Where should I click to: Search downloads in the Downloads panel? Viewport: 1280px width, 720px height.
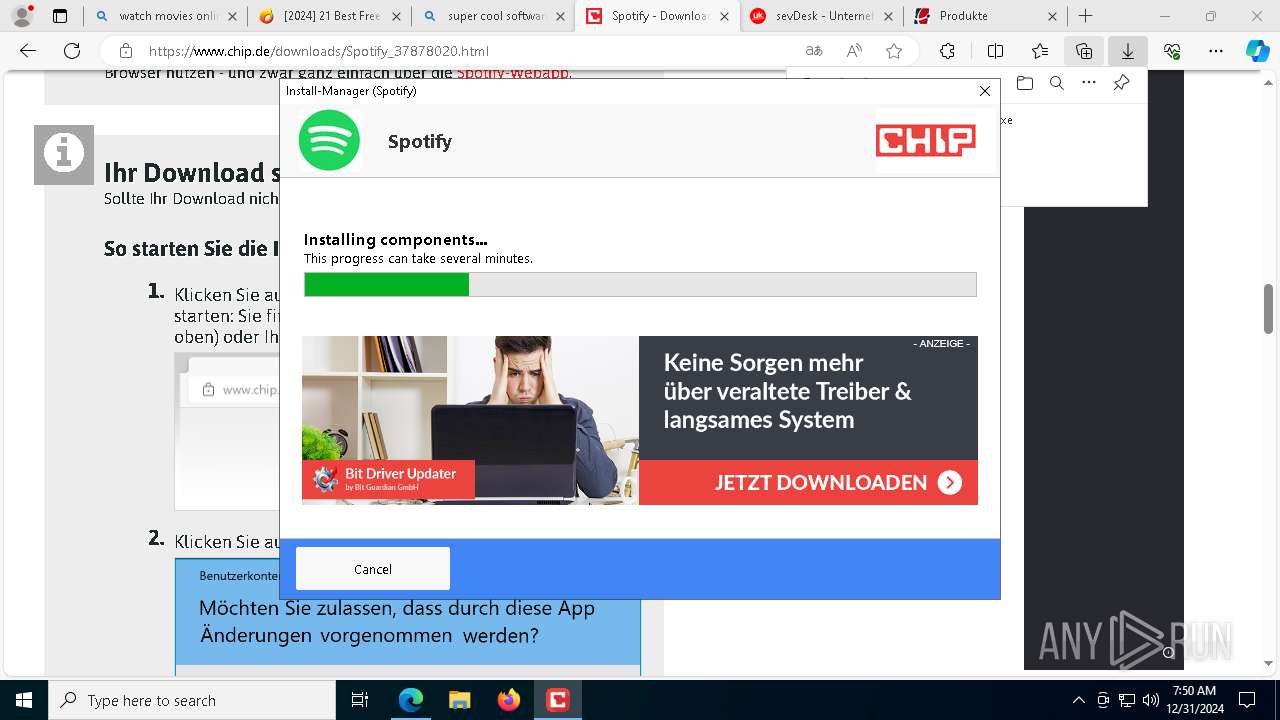[1056, 83]
